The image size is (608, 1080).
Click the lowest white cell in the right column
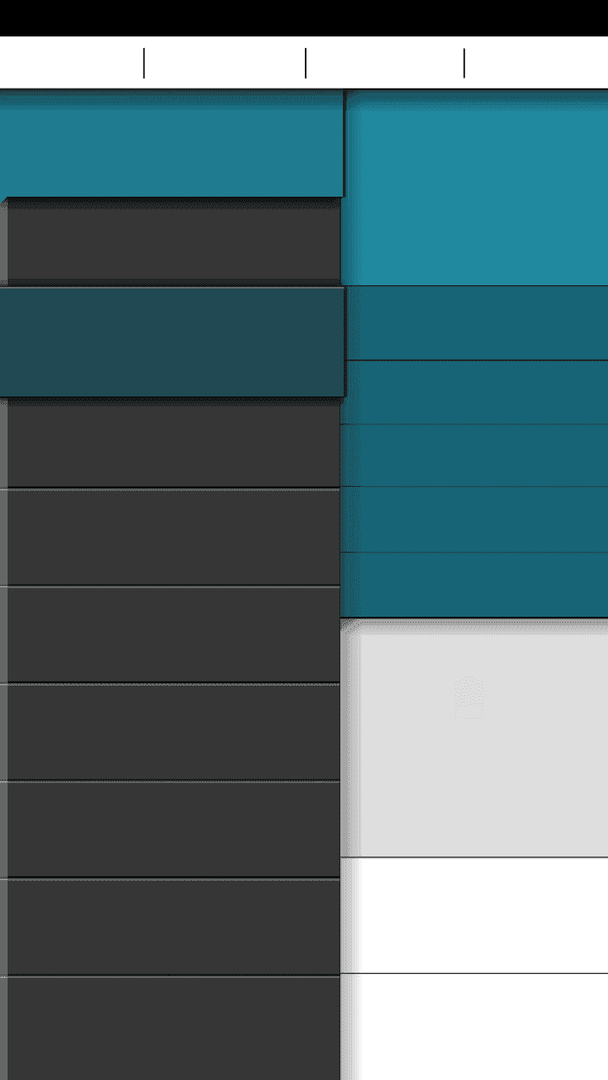click(475, 1027)
